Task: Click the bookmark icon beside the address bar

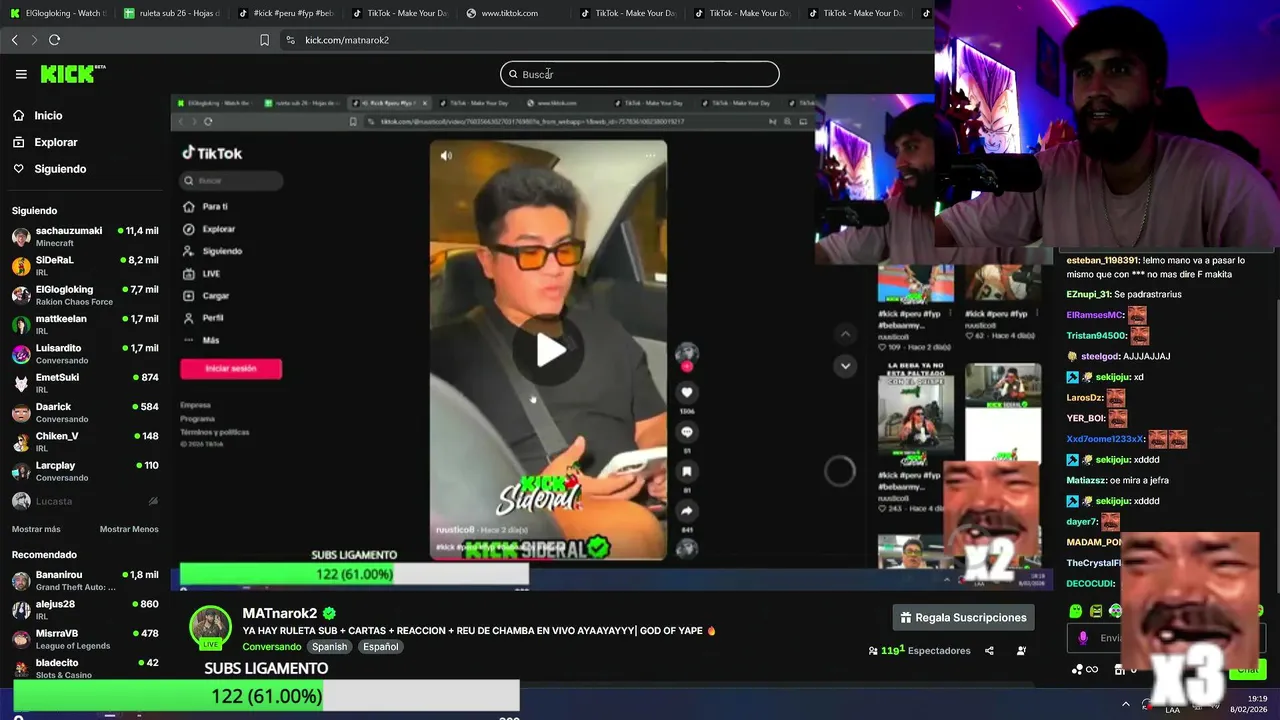Action: point(264,40)
